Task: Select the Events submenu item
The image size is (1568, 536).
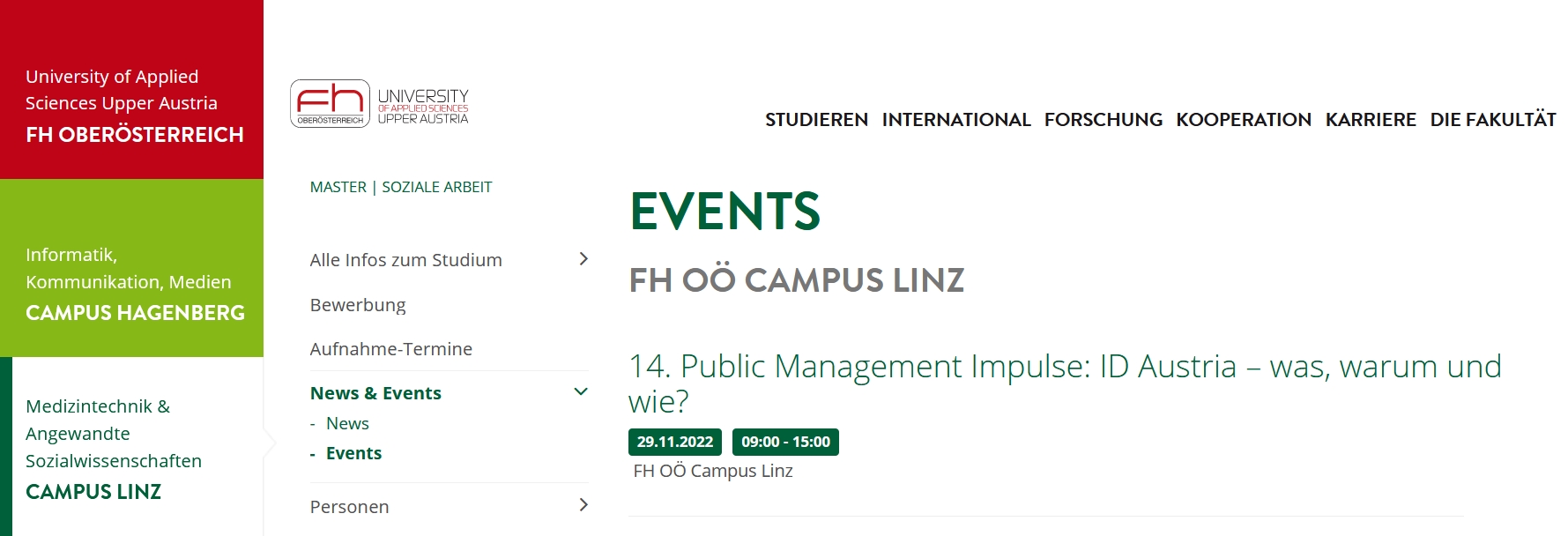Action: click(353, 453)
